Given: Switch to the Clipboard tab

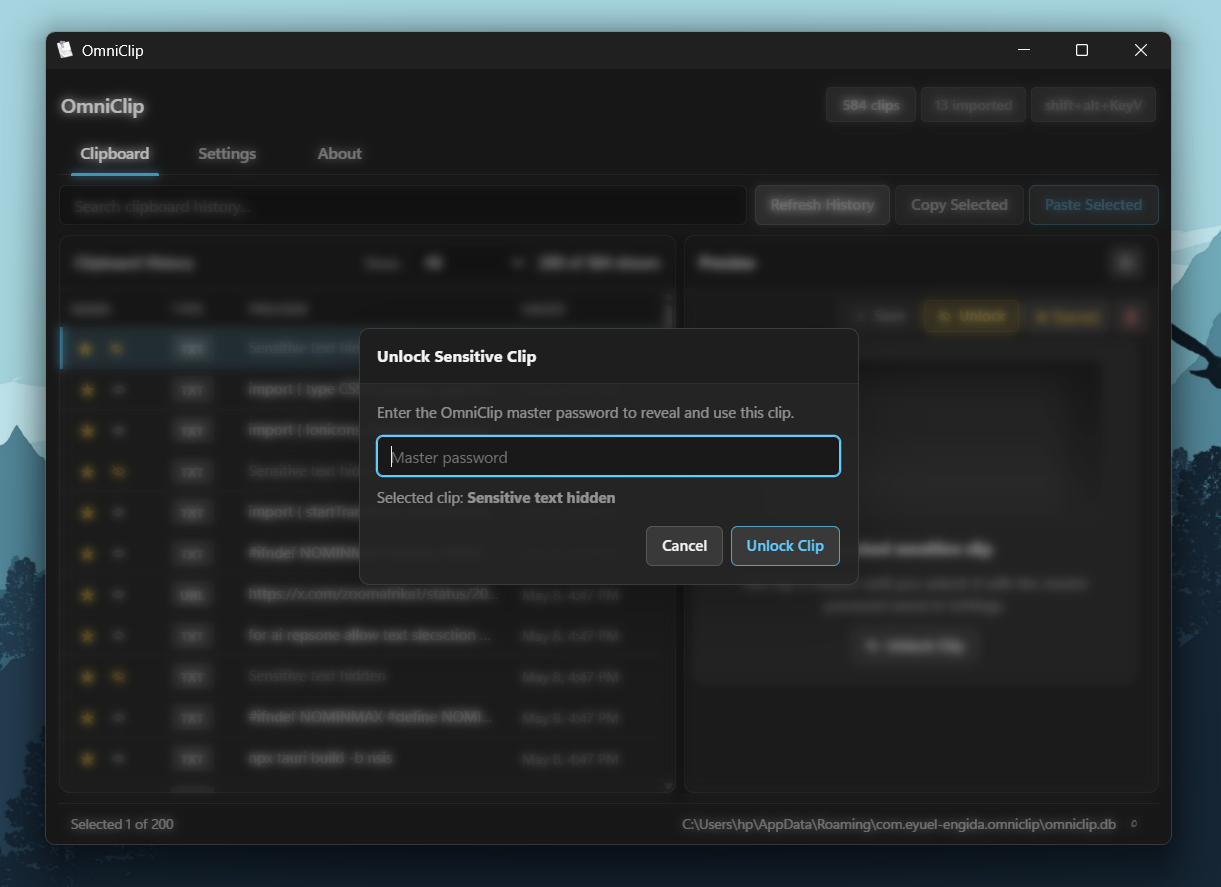Looking at the screenshot, I should pos(115,154).
